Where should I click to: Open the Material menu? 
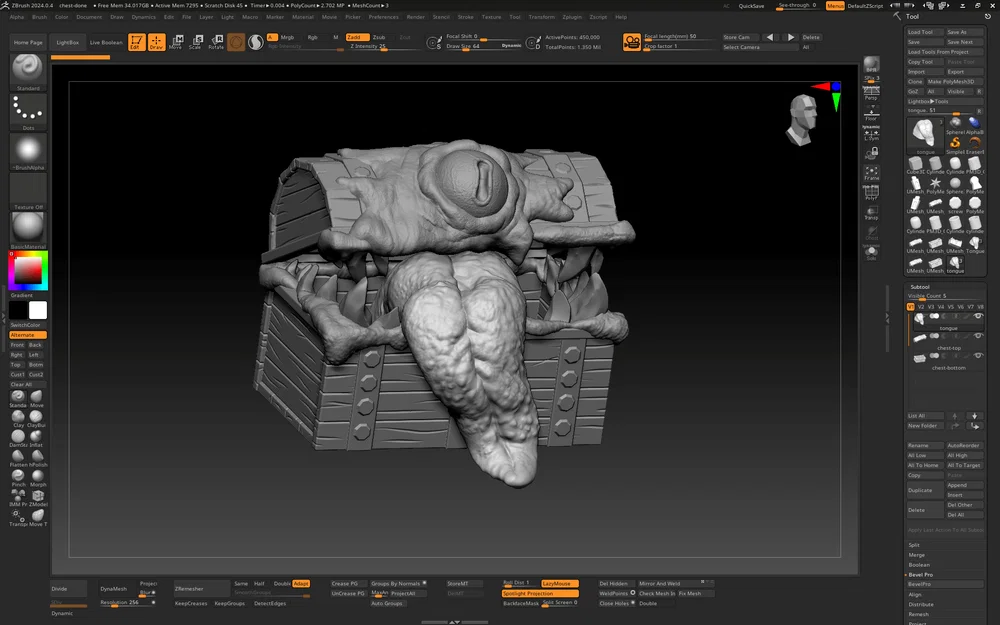click(302, 17)
